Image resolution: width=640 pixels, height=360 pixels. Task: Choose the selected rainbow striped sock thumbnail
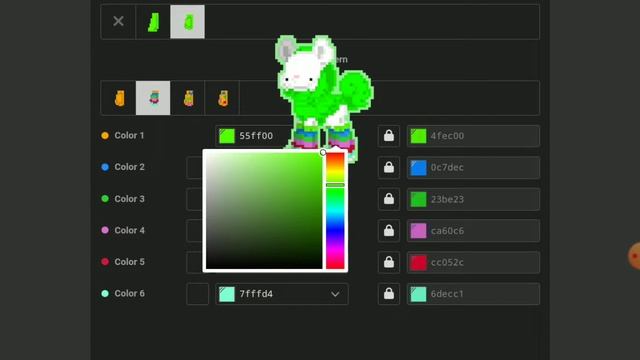[x=153, y=98]
